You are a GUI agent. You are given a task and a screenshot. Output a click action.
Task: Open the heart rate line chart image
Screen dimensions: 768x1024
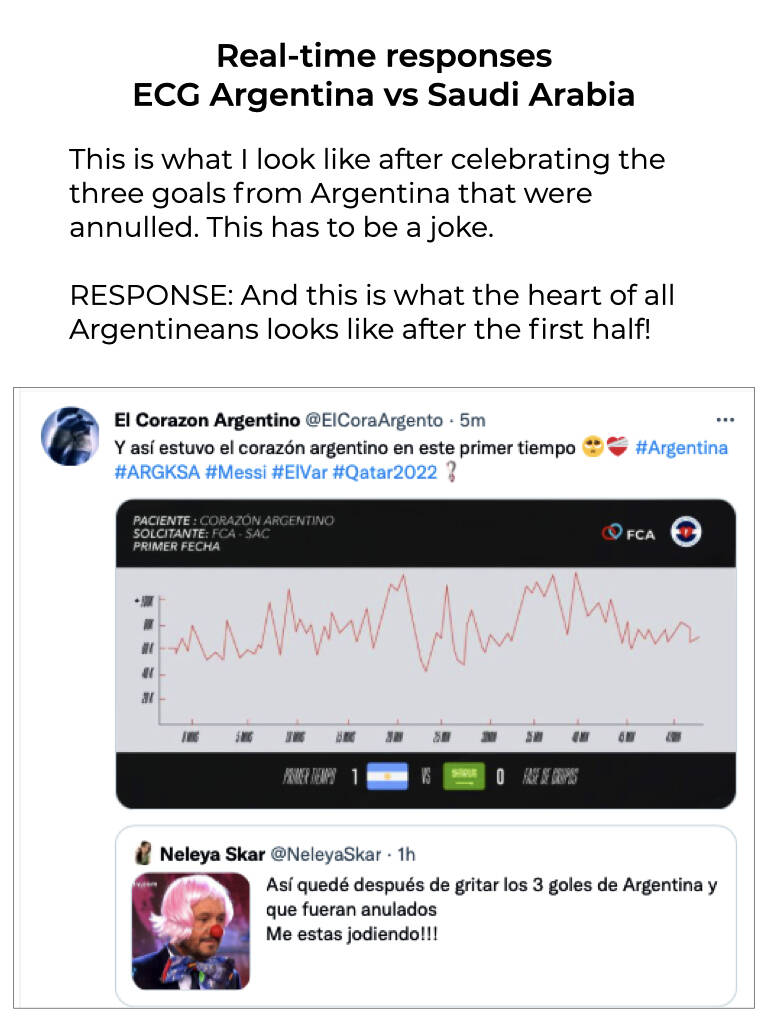click(x=426, y=652)
